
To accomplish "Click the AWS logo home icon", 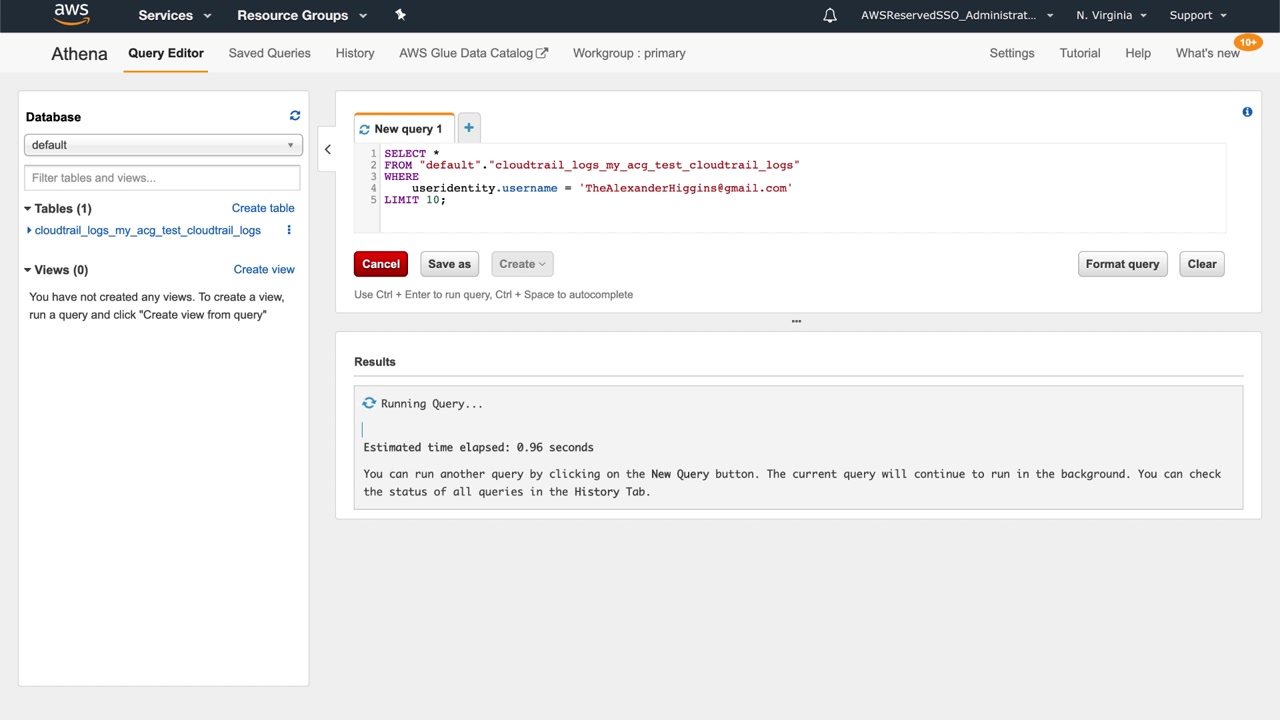I will 71,15.
